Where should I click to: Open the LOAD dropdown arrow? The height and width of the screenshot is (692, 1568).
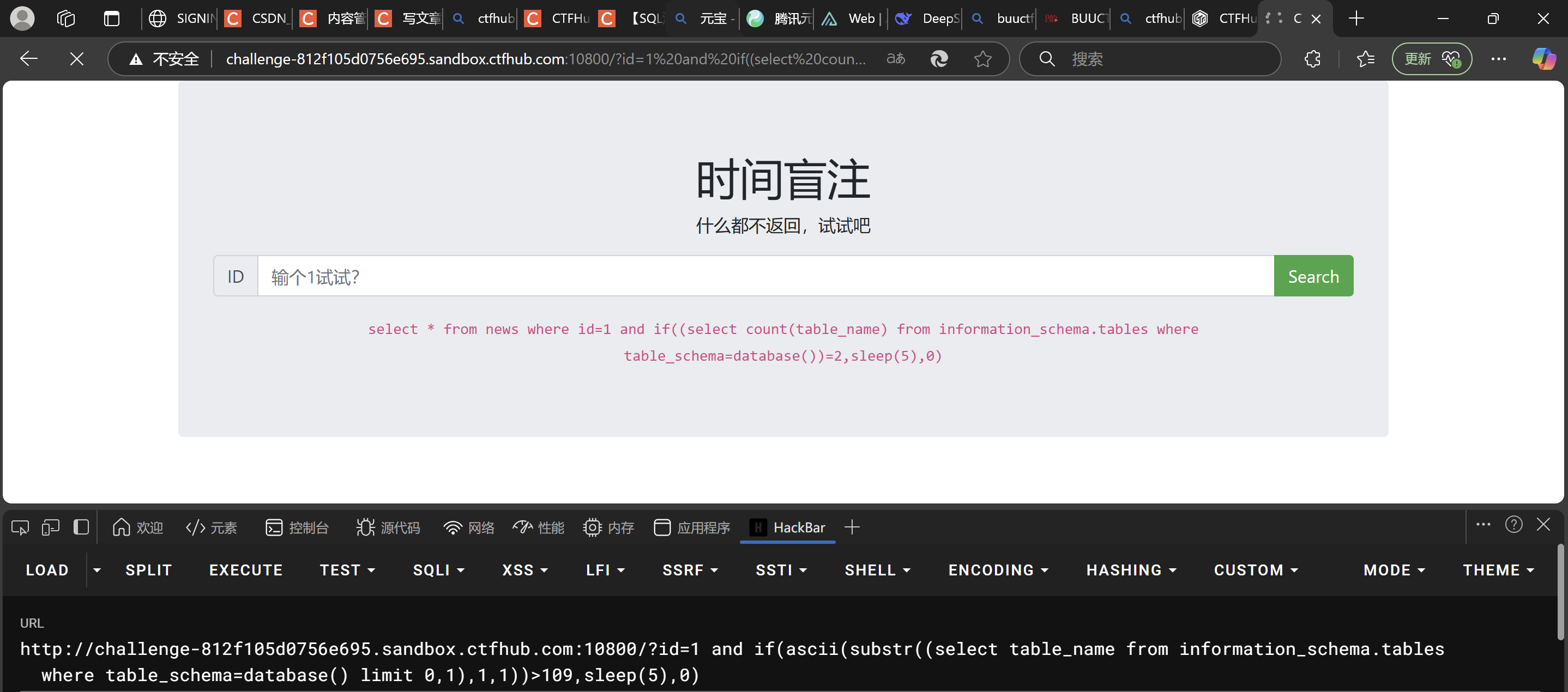click(97, 570)
